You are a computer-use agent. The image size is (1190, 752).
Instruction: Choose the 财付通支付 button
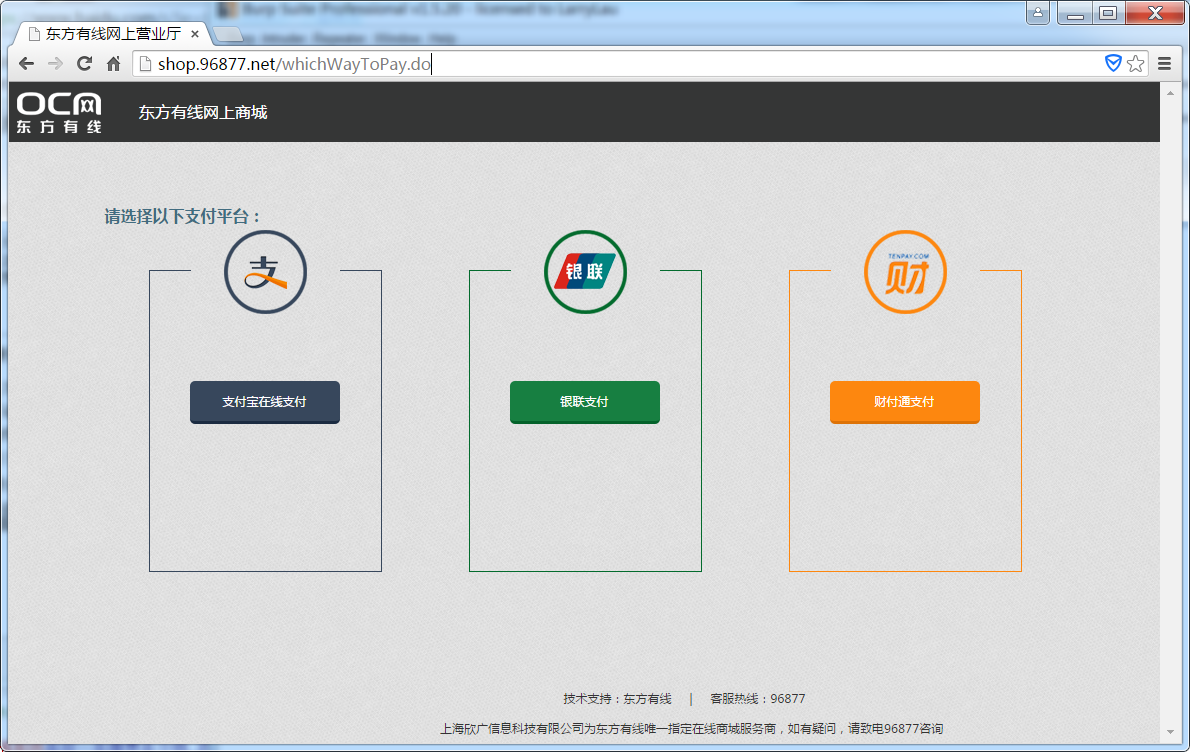point(905,402)
